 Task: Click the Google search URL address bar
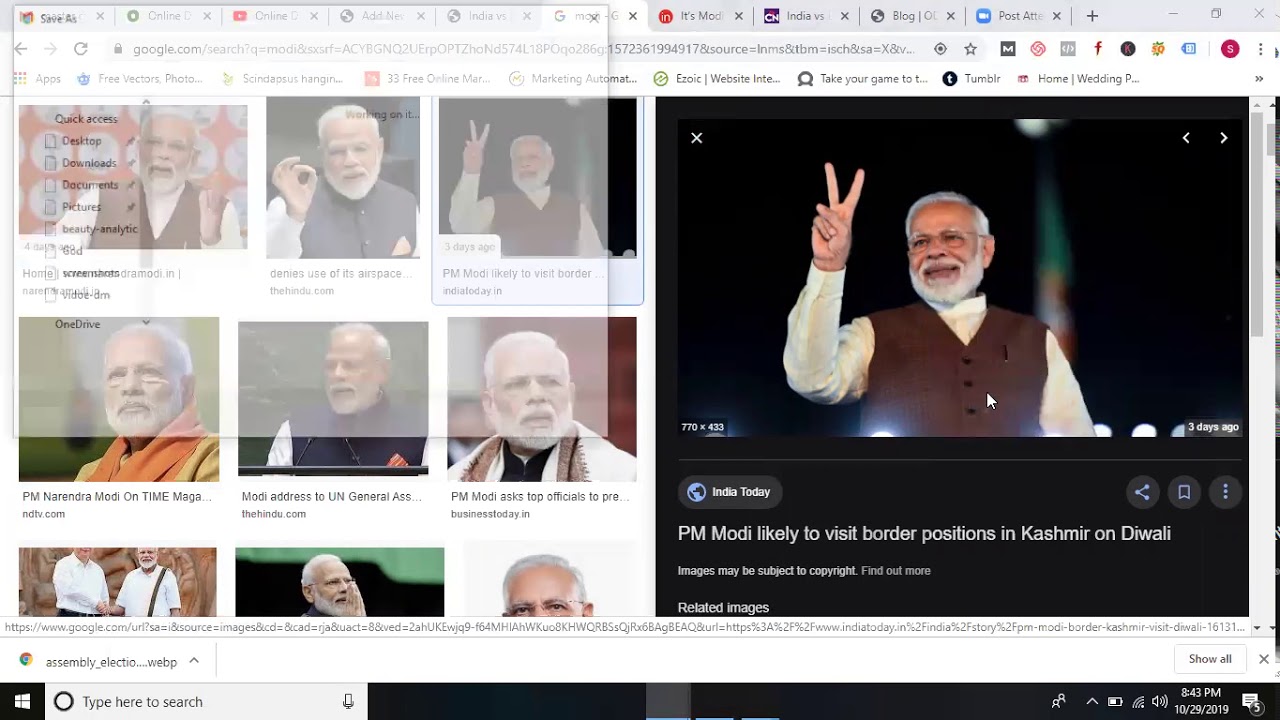pyautogui.click(x=523, y=49)
